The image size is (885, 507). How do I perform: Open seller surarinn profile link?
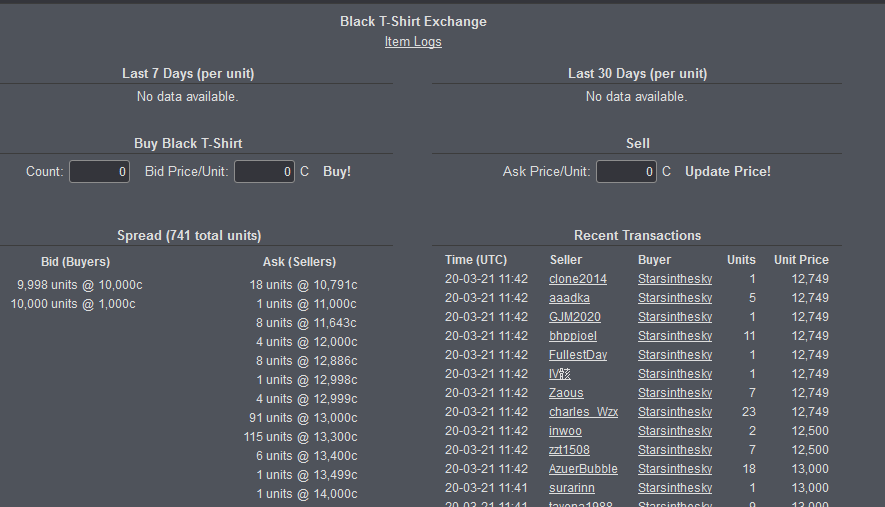pos(572,488)
